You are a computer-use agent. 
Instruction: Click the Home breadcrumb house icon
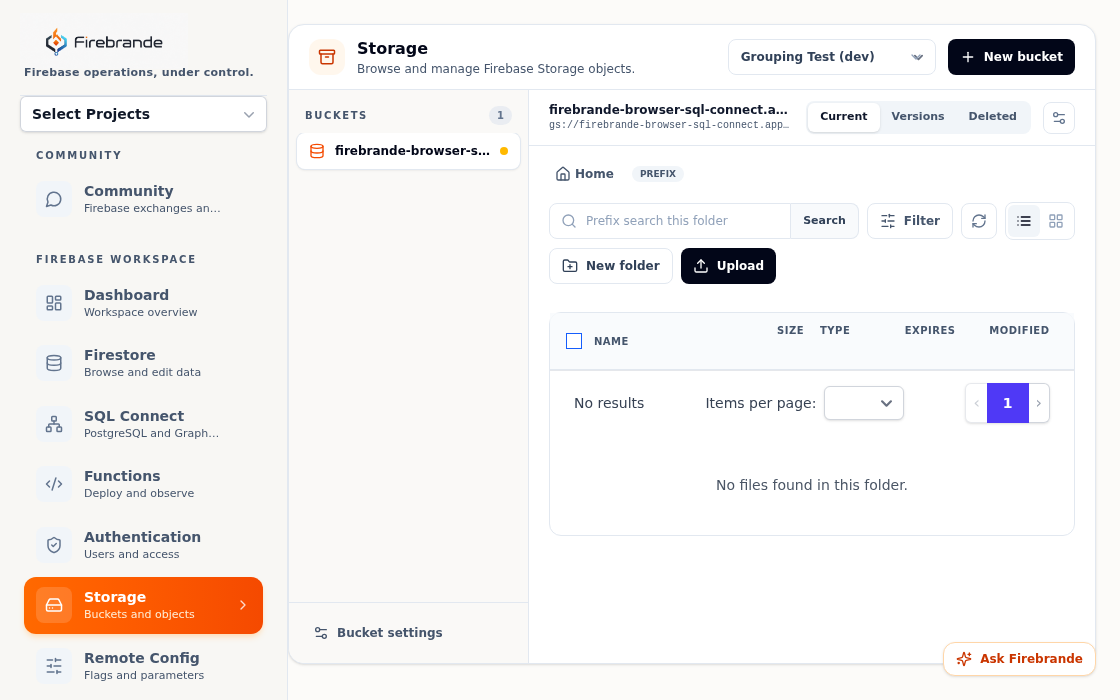[563, 174]
